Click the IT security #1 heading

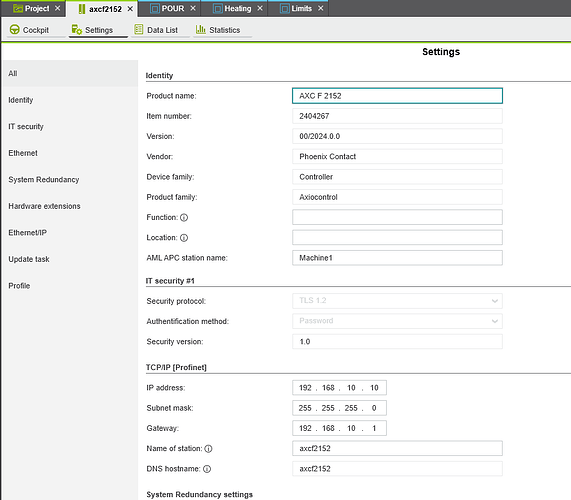click(x=170, y=281)
